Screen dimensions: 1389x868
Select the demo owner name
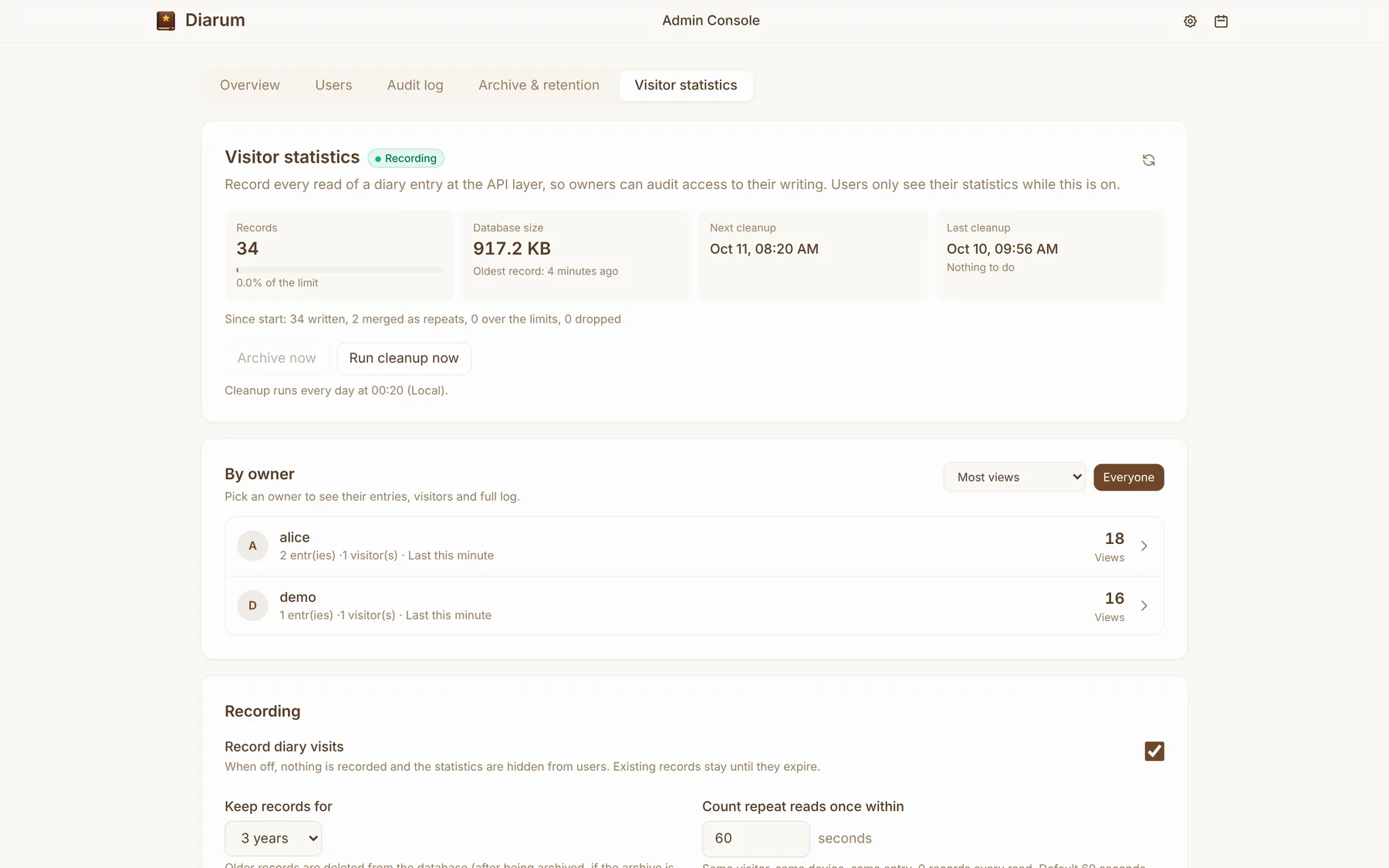(298, 597)
